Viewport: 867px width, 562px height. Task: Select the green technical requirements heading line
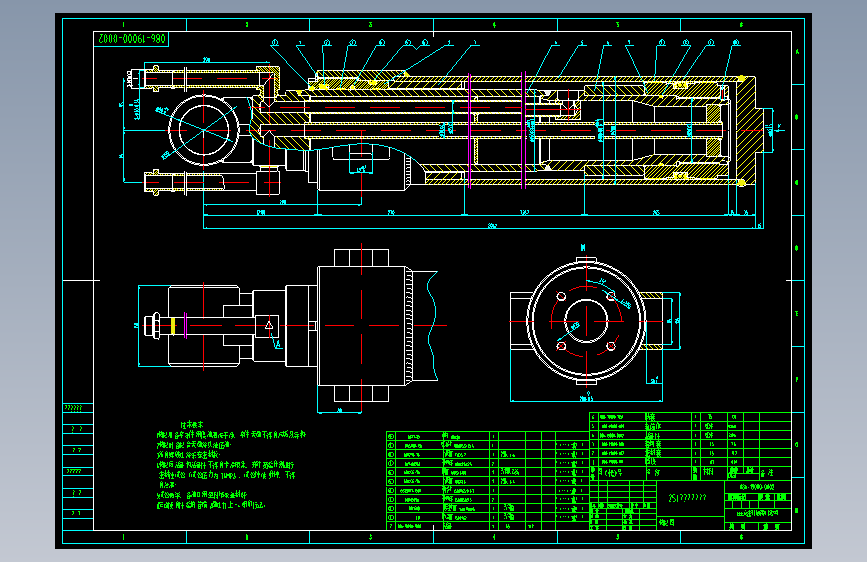(191, 424)
